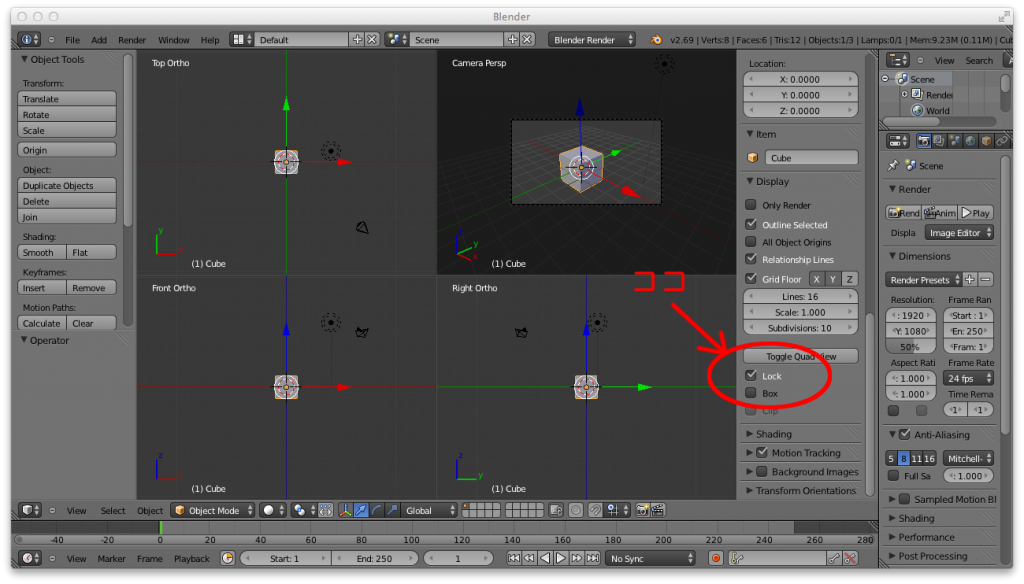Open Object properties using the cube icon

click(987, 140)
